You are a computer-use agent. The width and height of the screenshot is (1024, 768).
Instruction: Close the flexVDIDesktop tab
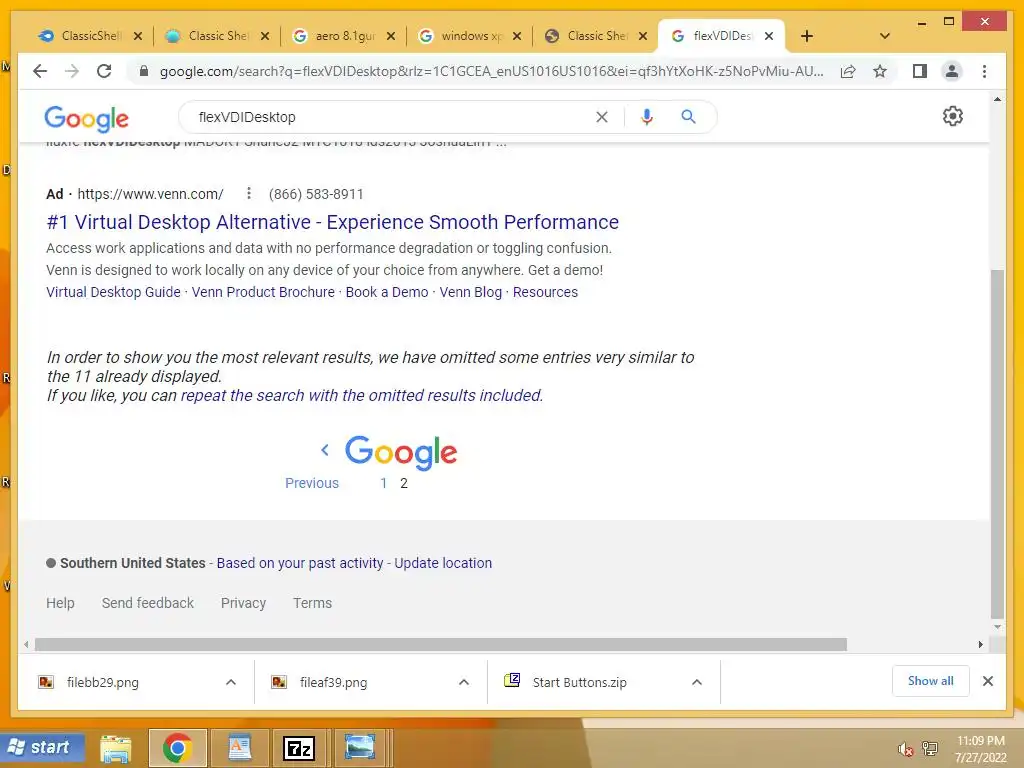click(769, 36)
